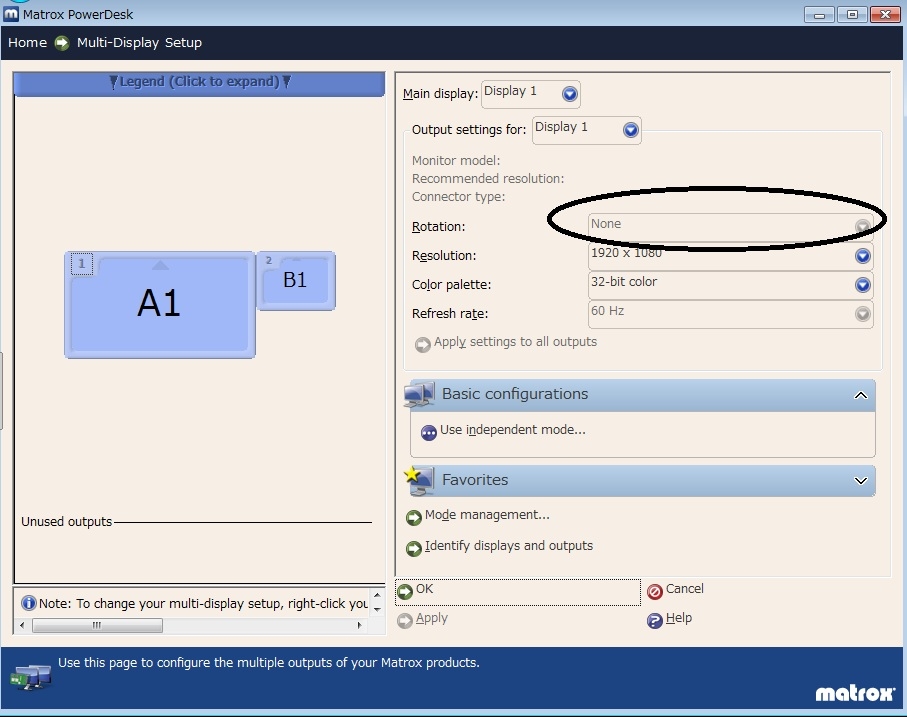The image size is (907, 717).
Task: Open the Output settings for dropdown
Action: click(586, 130)
